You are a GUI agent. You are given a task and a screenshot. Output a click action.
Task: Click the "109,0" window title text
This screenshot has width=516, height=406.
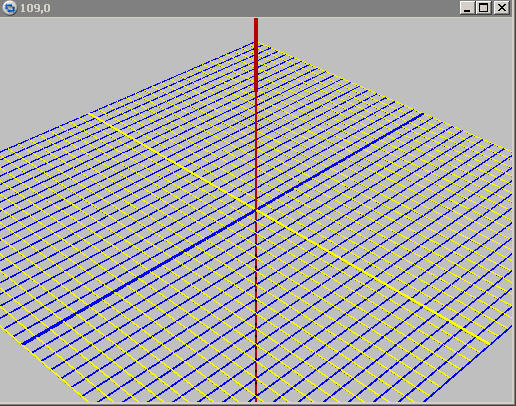[35, 8]
